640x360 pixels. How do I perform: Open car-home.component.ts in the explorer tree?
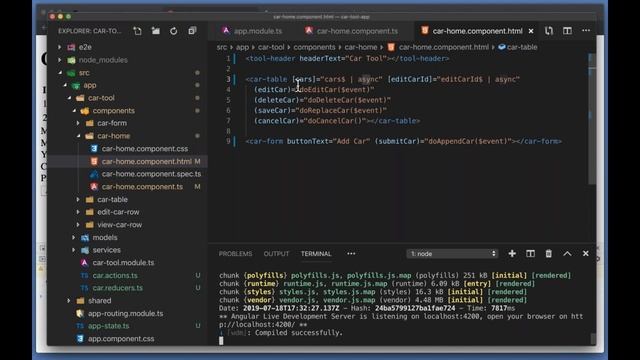click(142, 187)
